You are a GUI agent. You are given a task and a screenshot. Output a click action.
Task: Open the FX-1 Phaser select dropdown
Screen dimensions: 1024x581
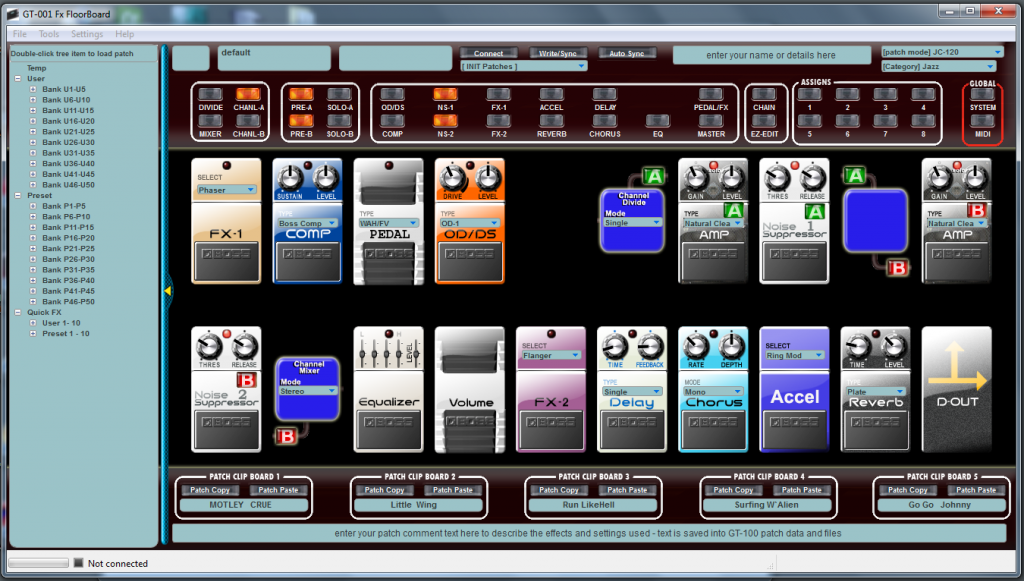click(226, 190)
